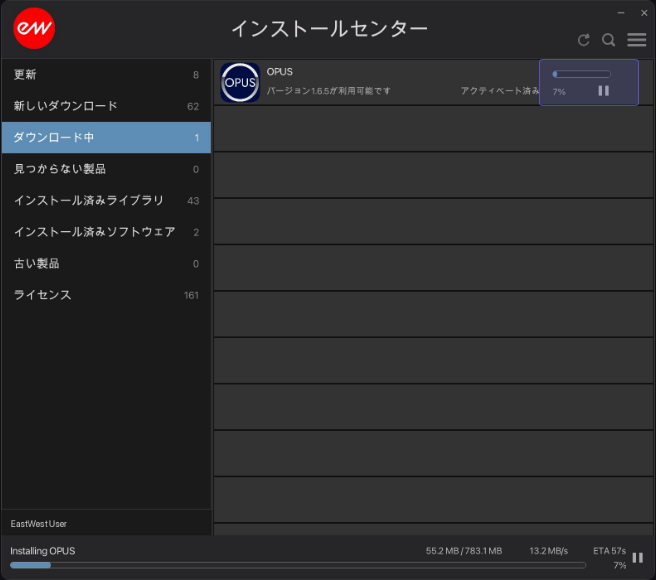Click アクティベート済み status text
The image size is (656, 580).
(x=500, y=91)
